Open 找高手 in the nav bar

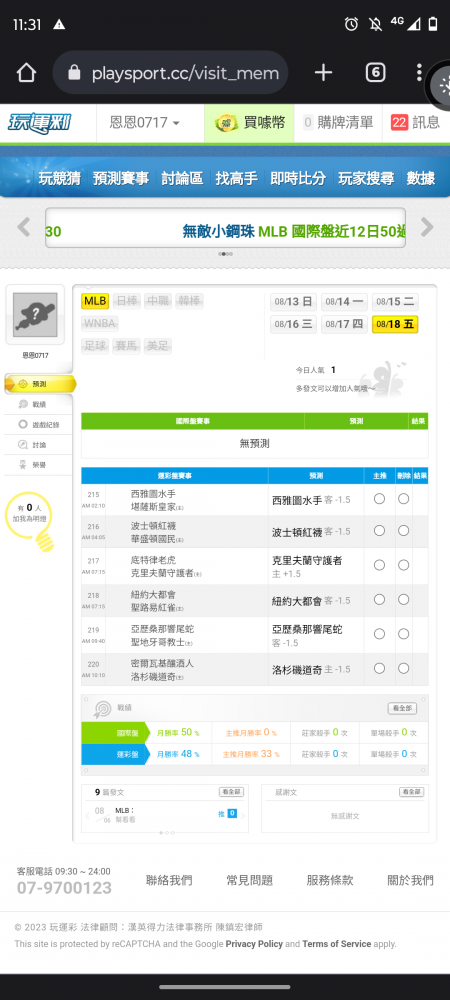point(236,179)
